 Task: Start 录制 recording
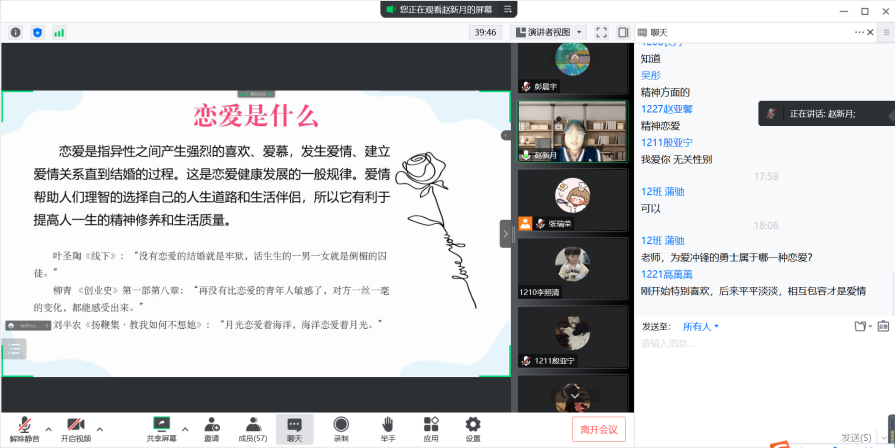(x=341, y=430)
